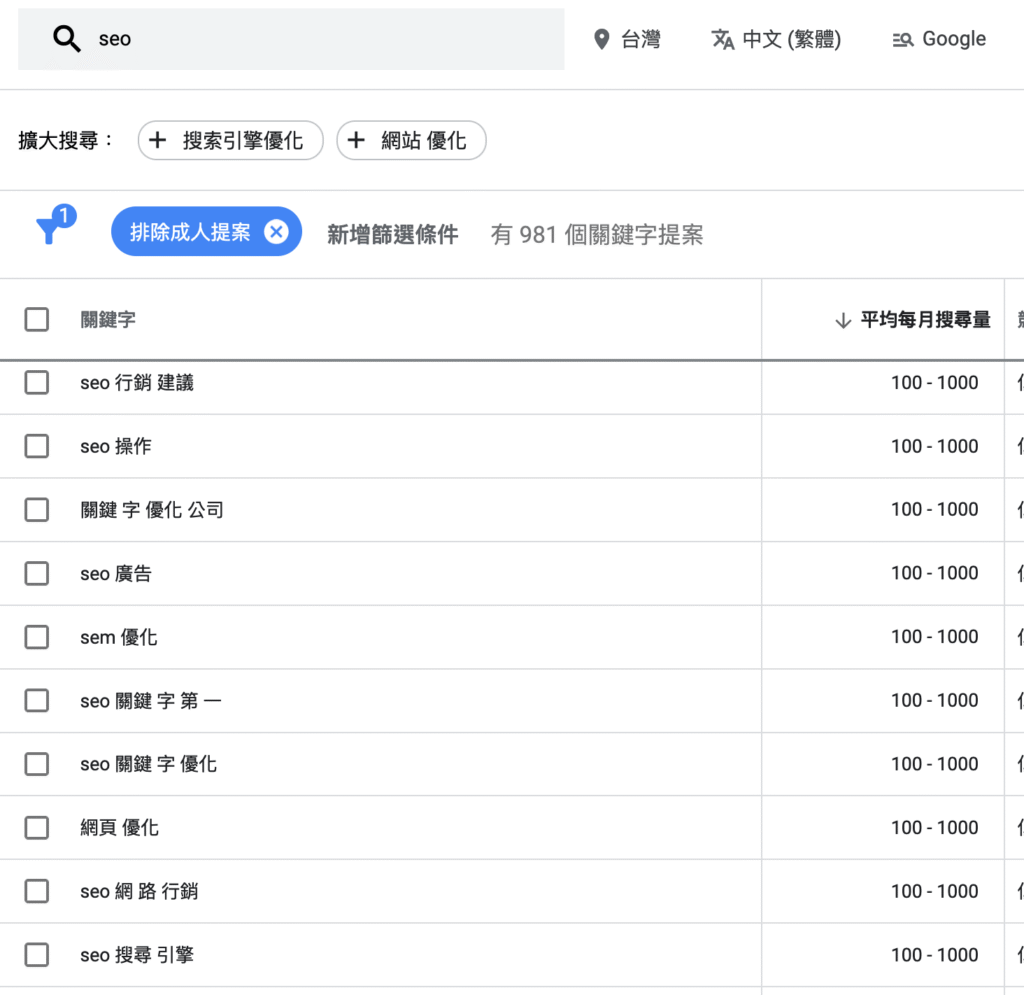Screen dimensions: 1024x995
Task: Click 100 - 1000 volume for 網頁 優化
Action: tap(935, 827)
